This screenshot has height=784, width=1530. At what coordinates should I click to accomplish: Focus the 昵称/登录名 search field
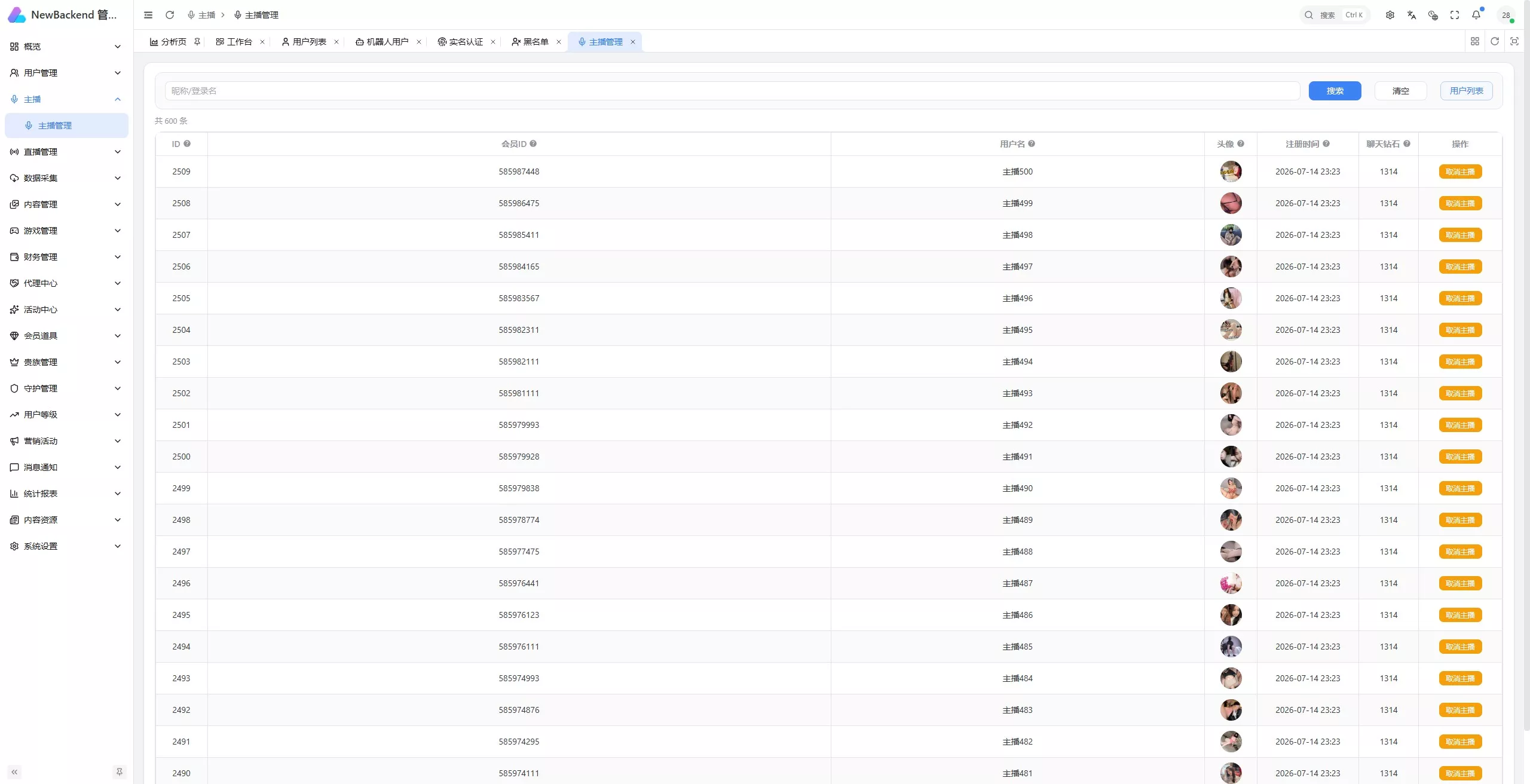pos(732,91)
